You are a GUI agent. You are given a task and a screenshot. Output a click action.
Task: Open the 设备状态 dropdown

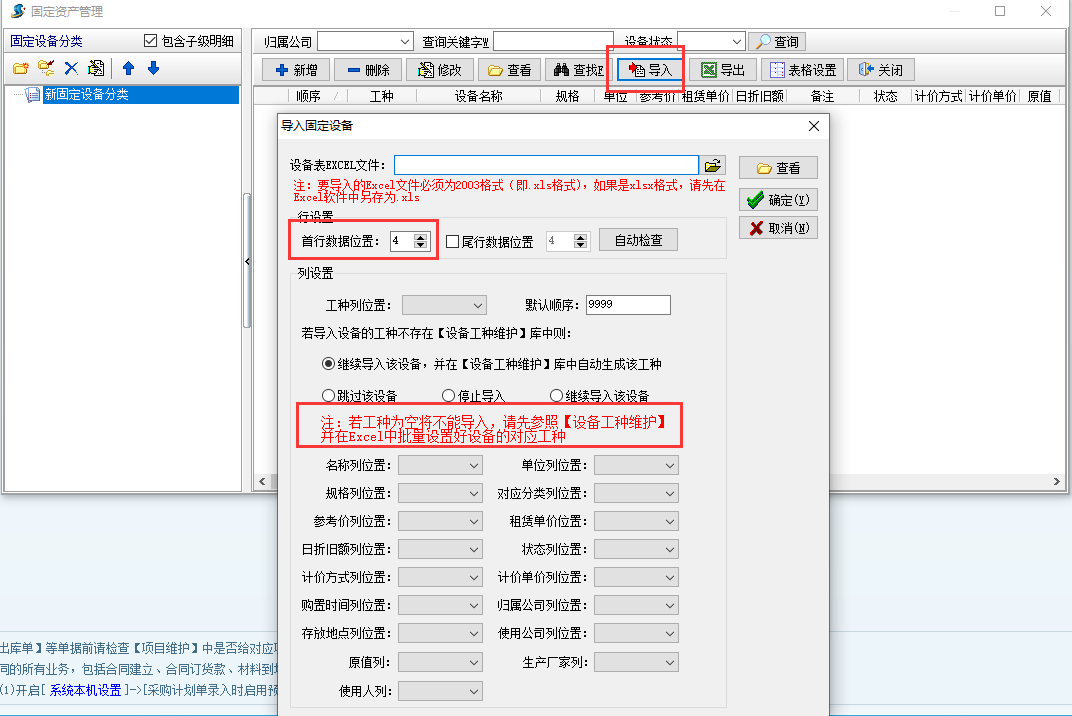pos(738,41)
